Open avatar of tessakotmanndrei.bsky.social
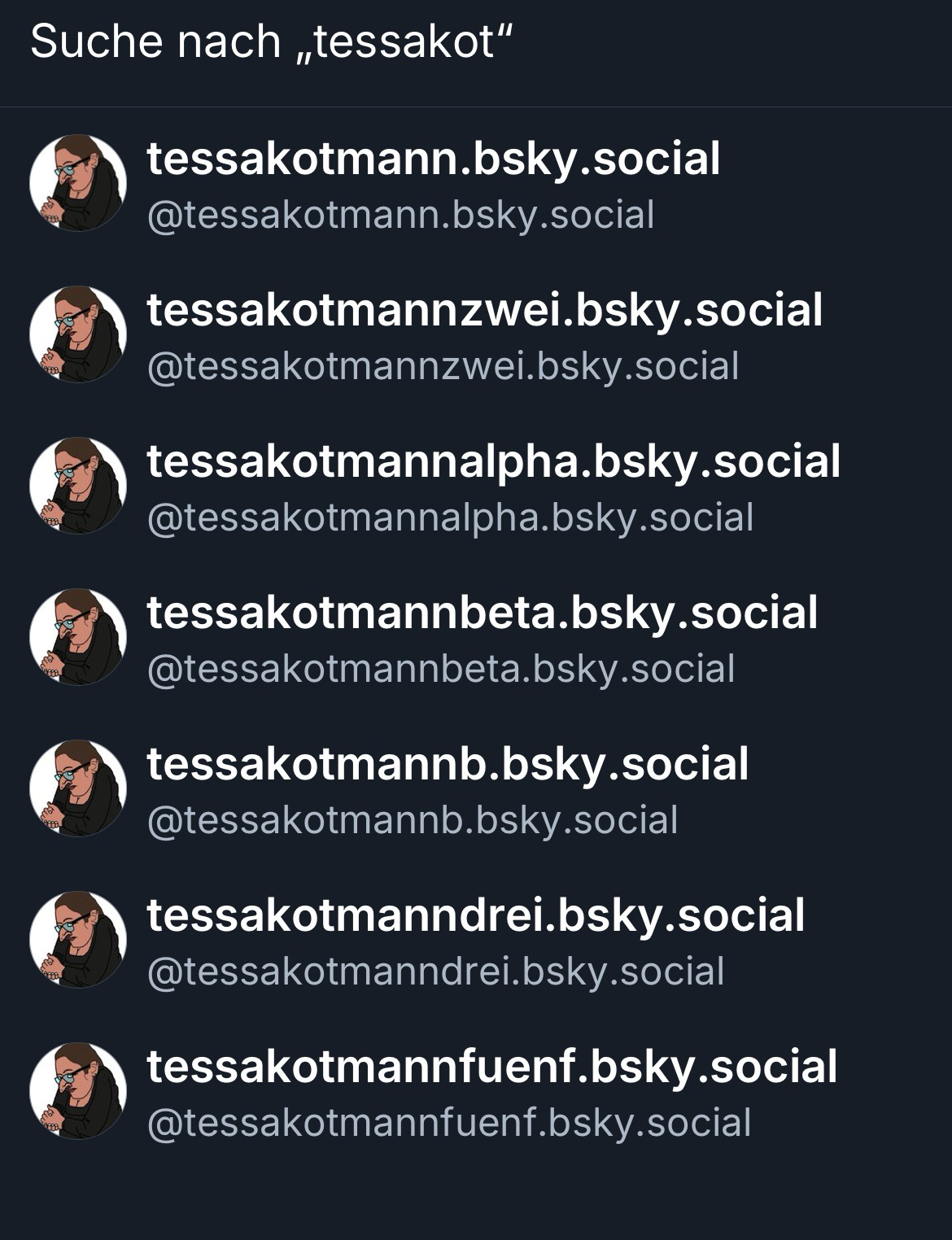The height and width of the screenshot is (1240, 952). 78,940
